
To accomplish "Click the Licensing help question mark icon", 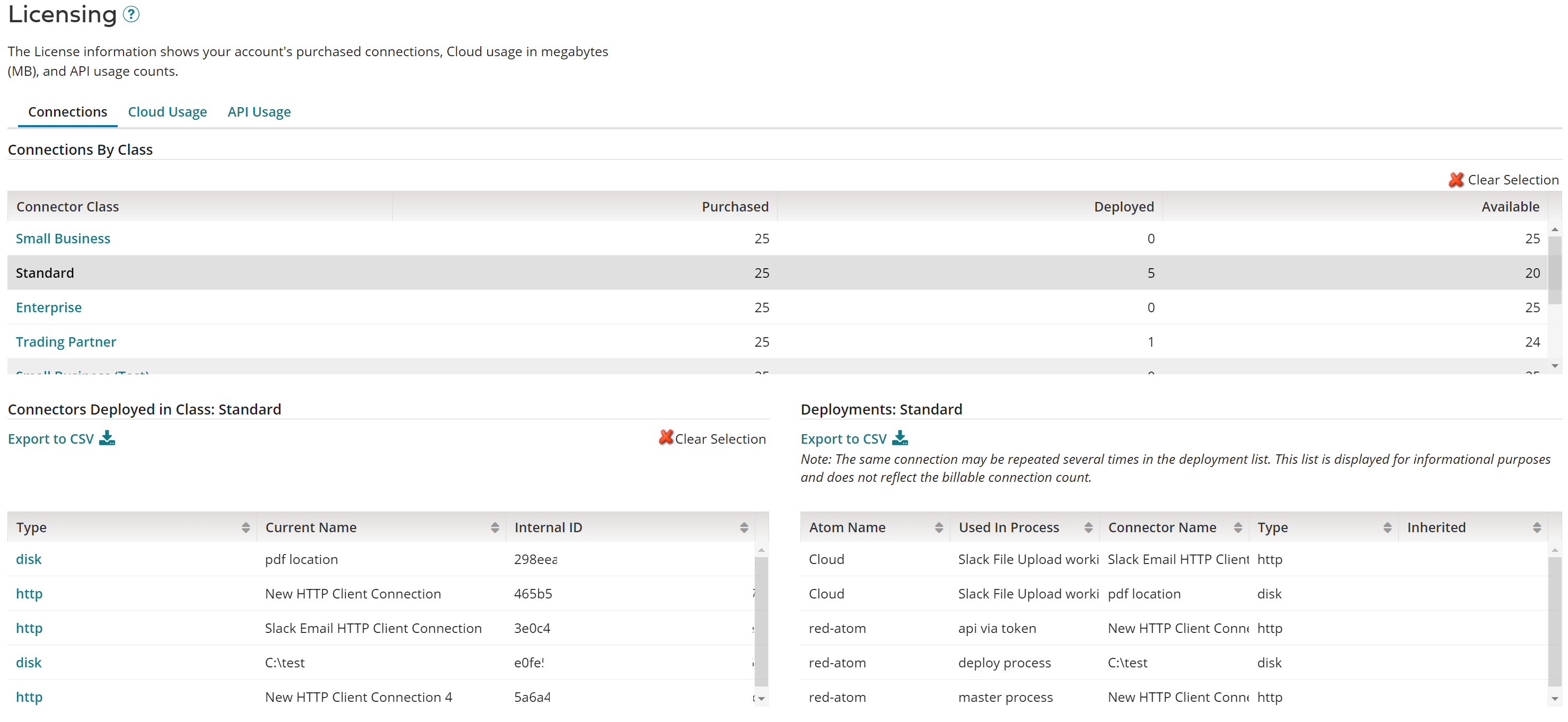I will click(131, 14).
